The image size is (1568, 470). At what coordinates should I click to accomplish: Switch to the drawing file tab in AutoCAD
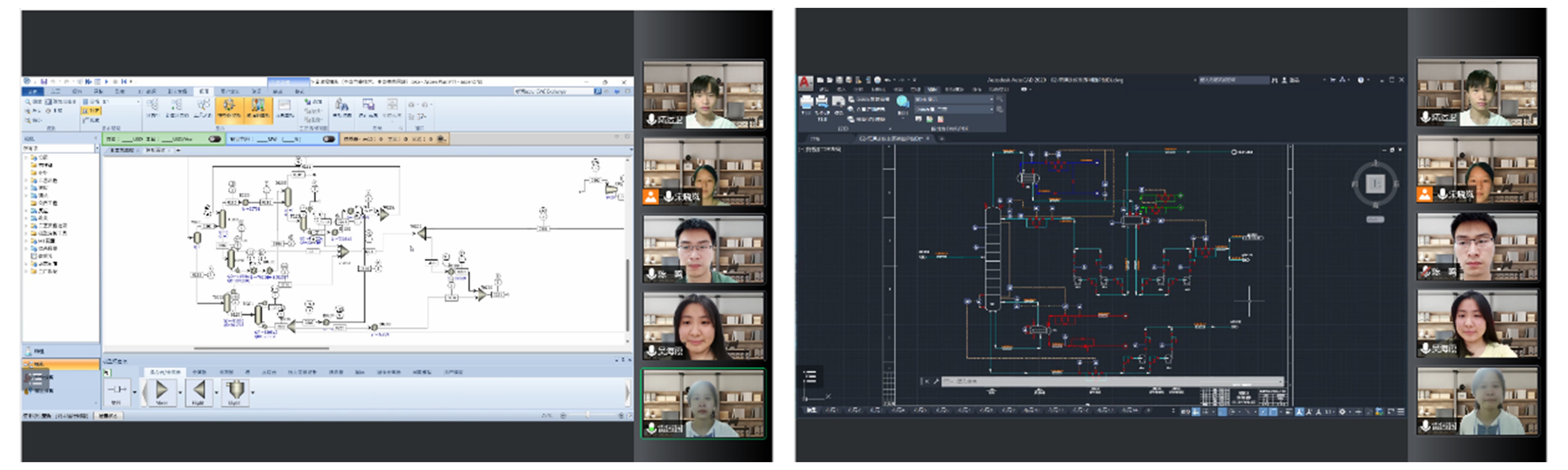[x=890, y=139]
